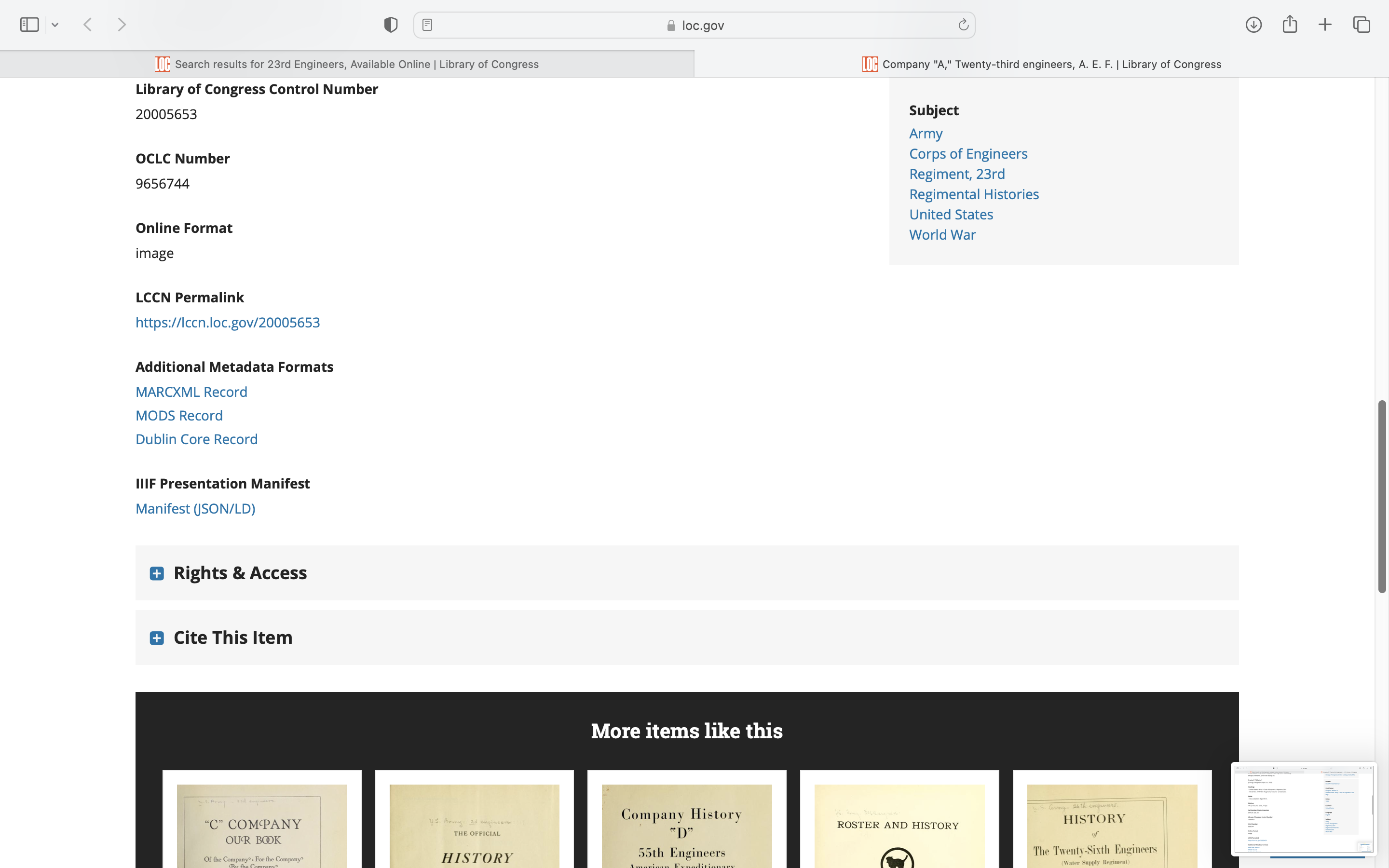The height and width of the screenshot is (868, 1389).
Task: Click the back navigation arrow
Action: [x=88, y=25]
